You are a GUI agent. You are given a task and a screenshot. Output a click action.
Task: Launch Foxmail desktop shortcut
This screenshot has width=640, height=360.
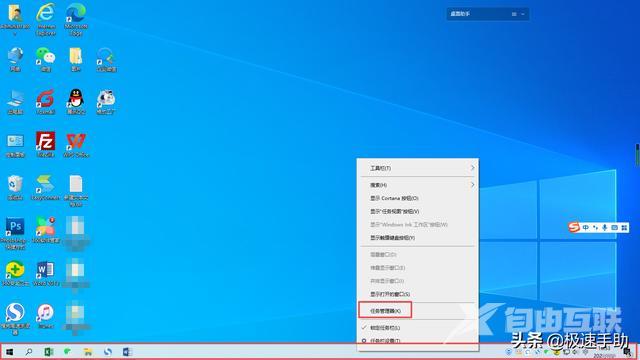coord(45,102)
